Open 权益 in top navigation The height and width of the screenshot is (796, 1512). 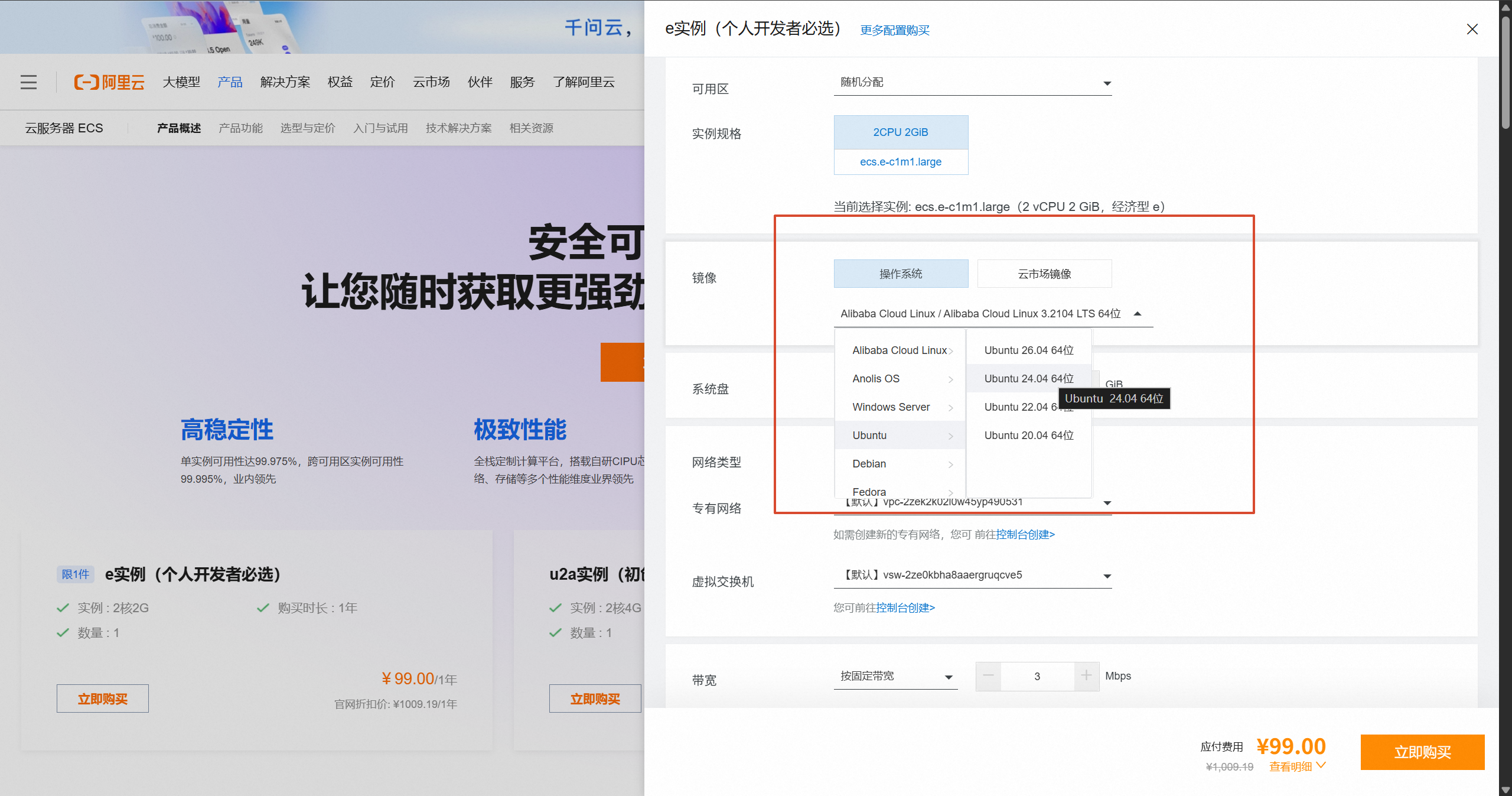coord(340,82)
